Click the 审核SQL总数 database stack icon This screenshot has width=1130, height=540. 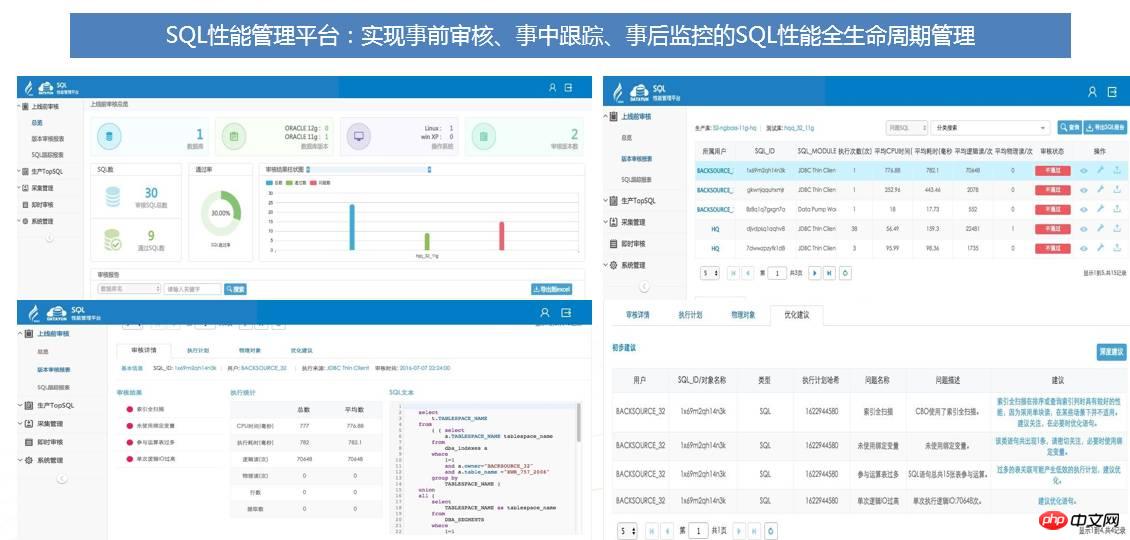(113, 197)
